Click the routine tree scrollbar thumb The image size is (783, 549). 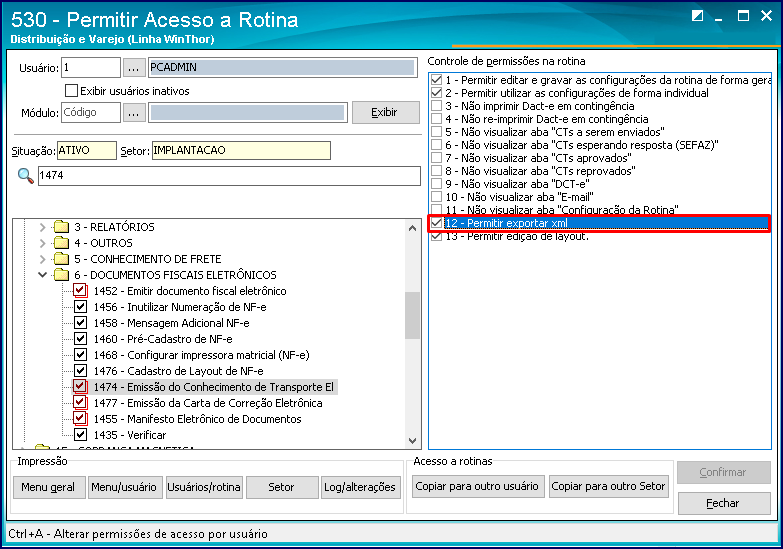[x=412, y=315]
